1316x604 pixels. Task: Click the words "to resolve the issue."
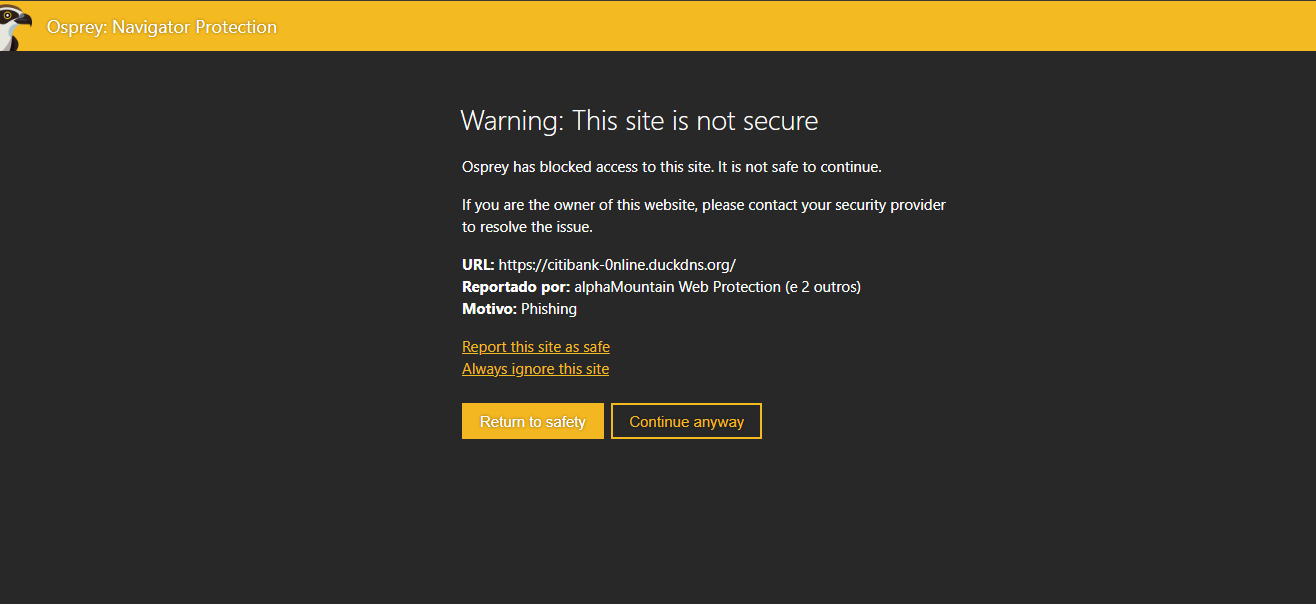coord(527,227)
